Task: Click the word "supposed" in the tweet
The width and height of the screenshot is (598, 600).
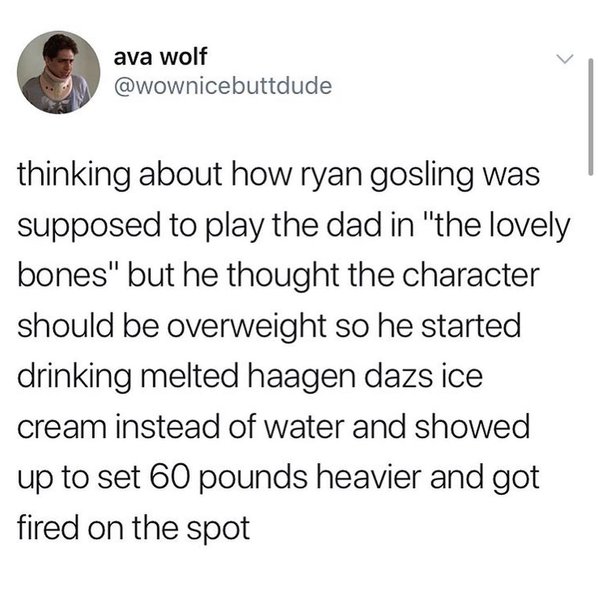Action: point(89,227)
